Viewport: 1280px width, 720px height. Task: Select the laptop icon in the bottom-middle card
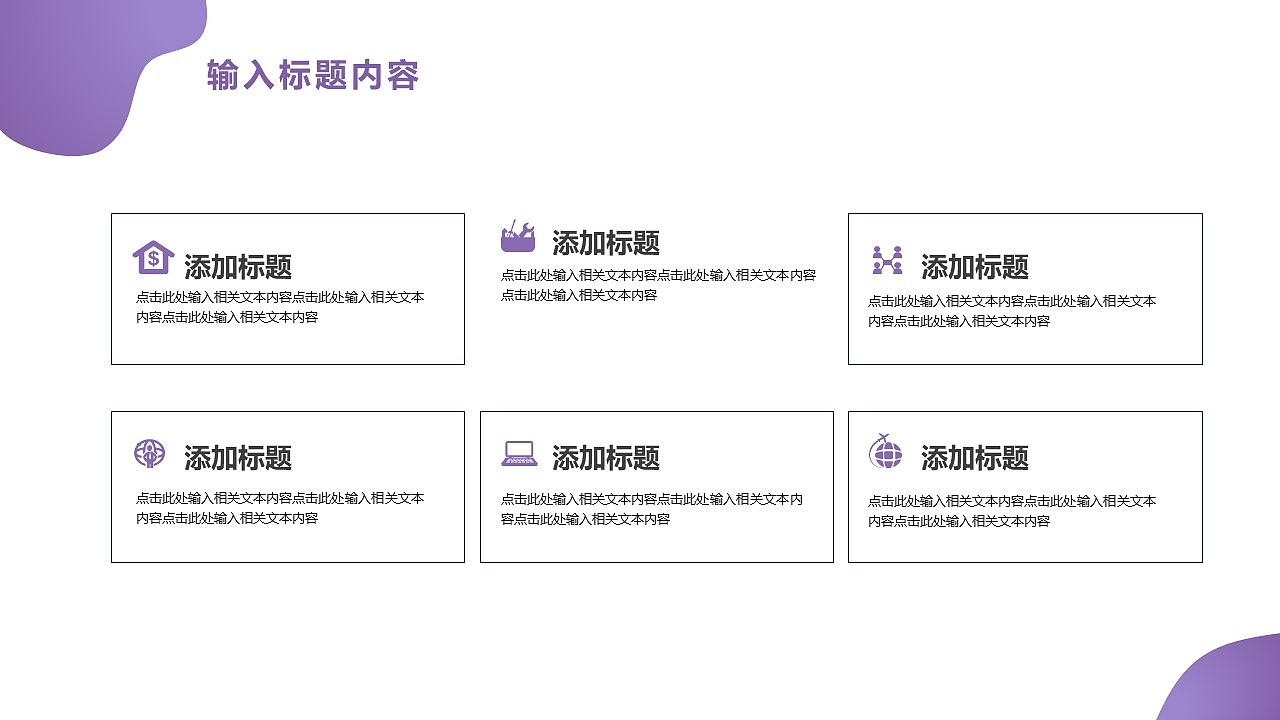coord(519,454)
